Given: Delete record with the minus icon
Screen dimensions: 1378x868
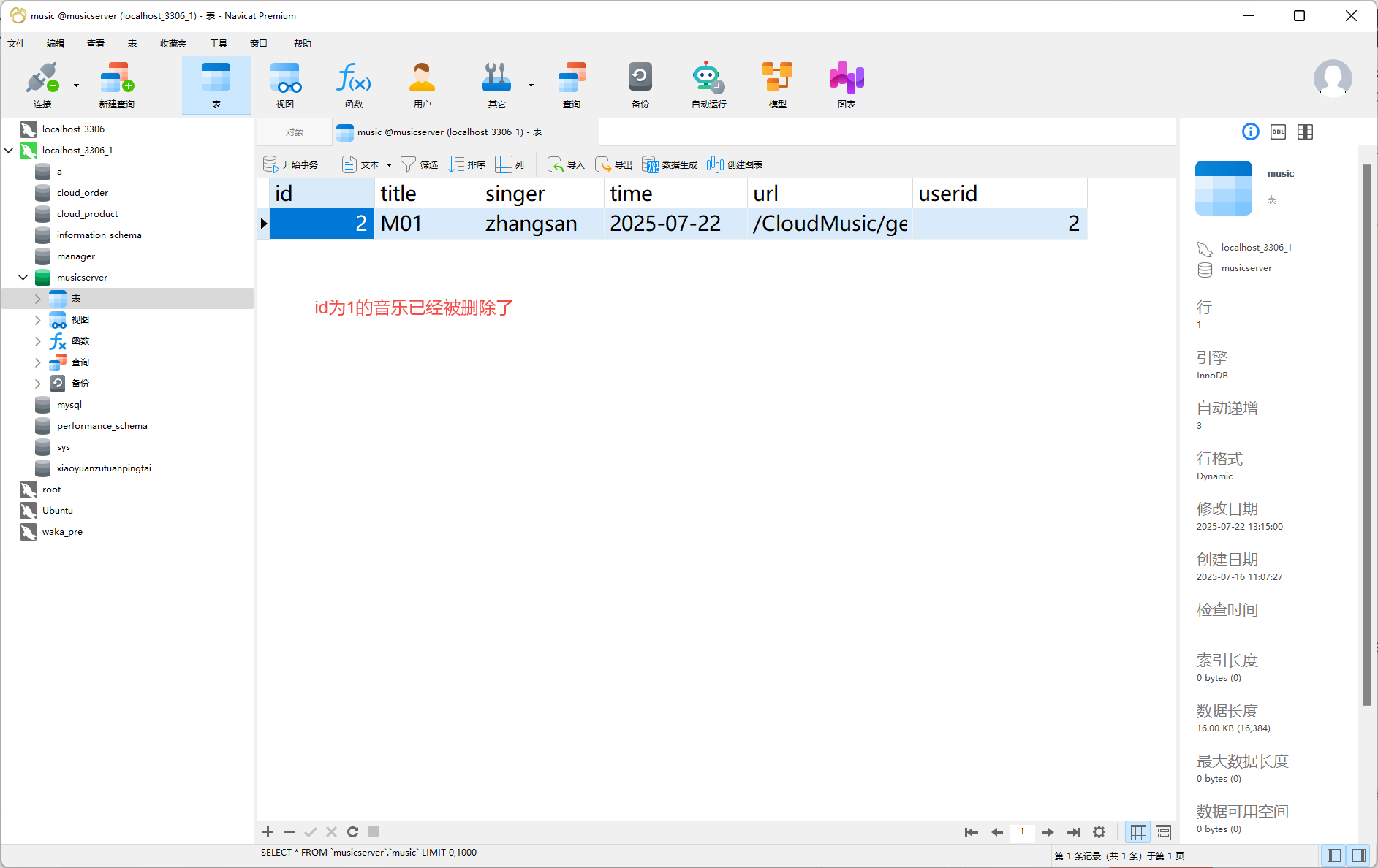Looking at the screenshot, I should (289, 831).
